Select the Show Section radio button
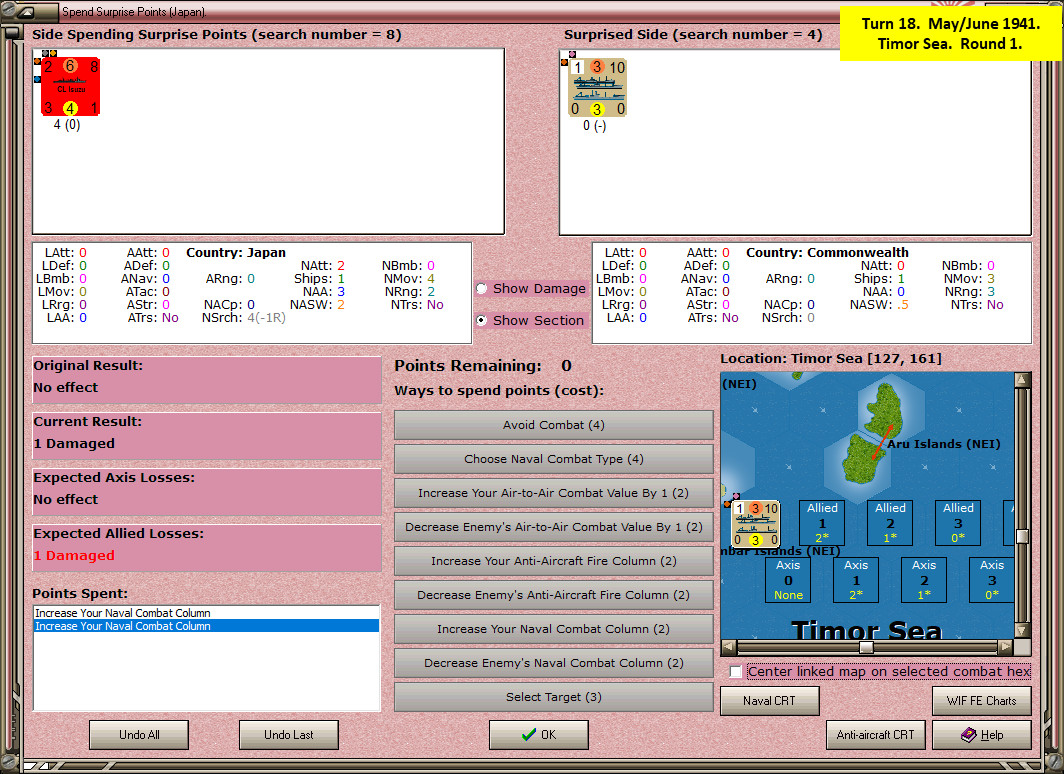 click(482, 320)
